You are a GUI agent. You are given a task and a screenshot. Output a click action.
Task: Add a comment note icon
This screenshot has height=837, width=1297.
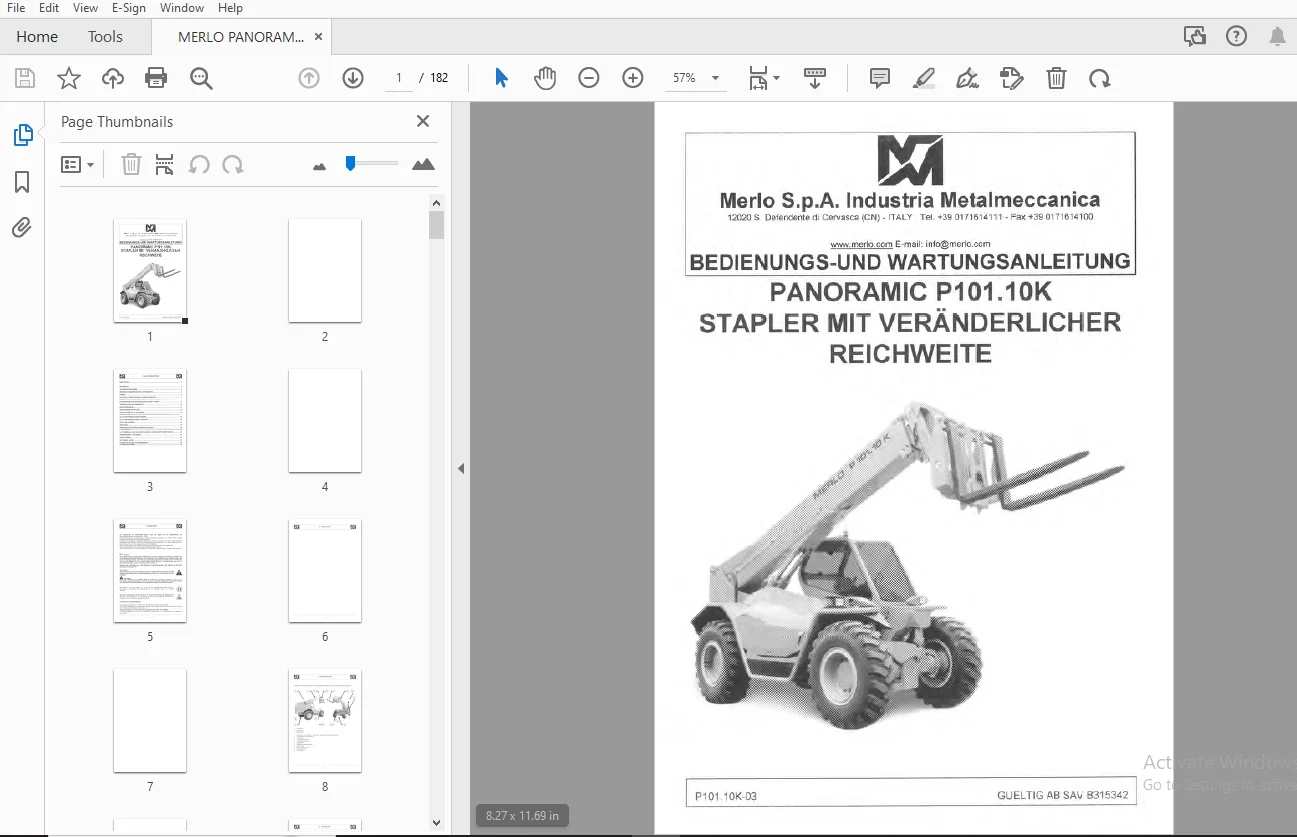point(880,78)
